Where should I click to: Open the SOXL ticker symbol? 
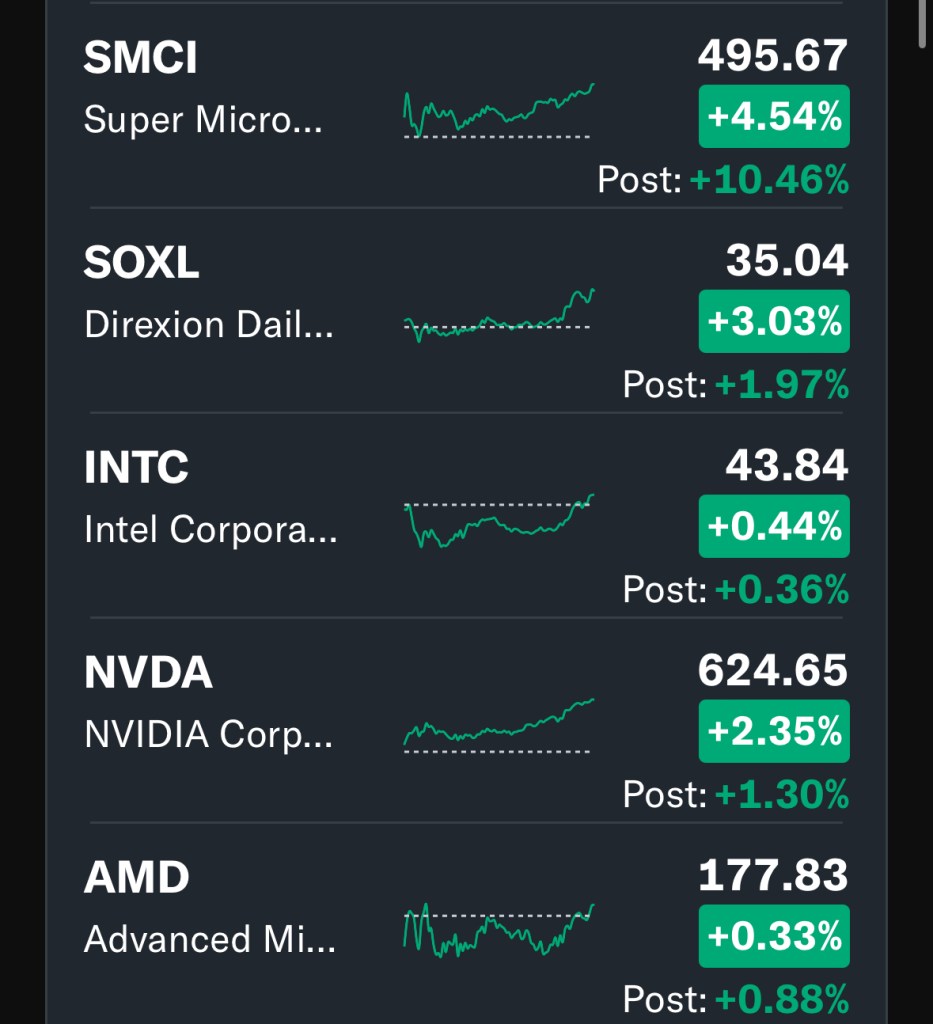(x=141, y=263)
